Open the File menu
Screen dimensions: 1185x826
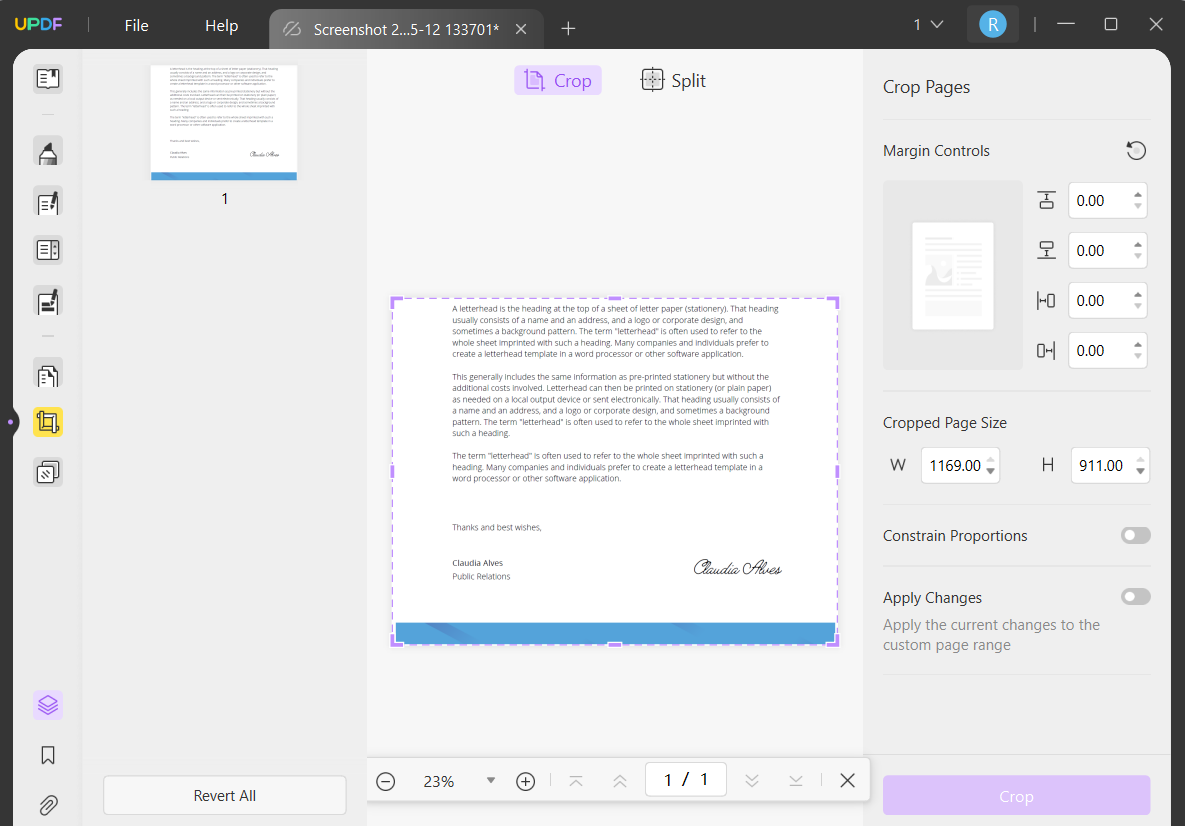click(136, 25)
